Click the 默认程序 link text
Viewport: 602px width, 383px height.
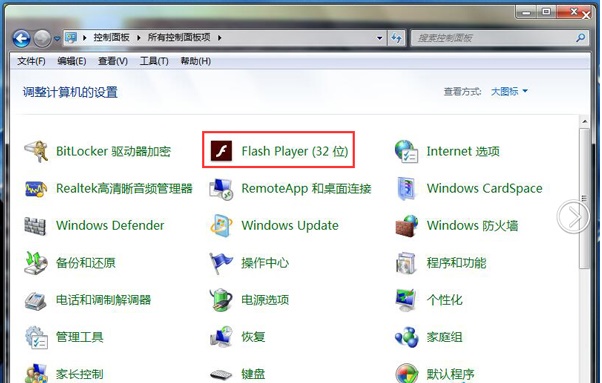pos(451,374)
